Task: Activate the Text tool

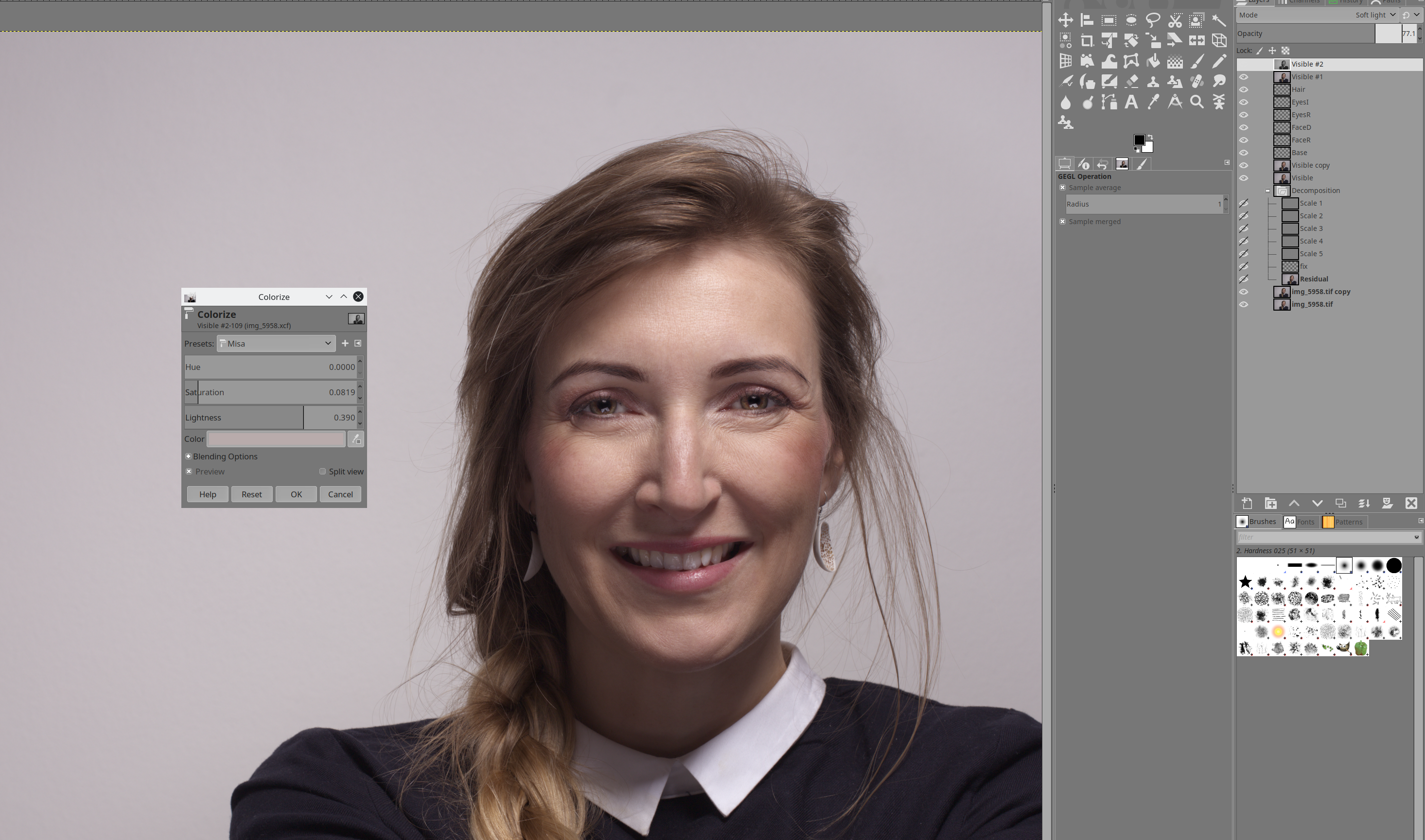Action: tap(1130, 102)
